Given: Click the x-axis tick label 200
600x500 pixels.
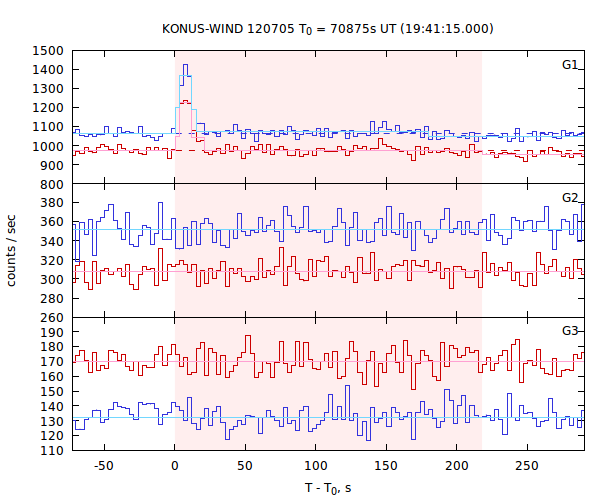Looking at the screenshot, I should tap(457, 466).
